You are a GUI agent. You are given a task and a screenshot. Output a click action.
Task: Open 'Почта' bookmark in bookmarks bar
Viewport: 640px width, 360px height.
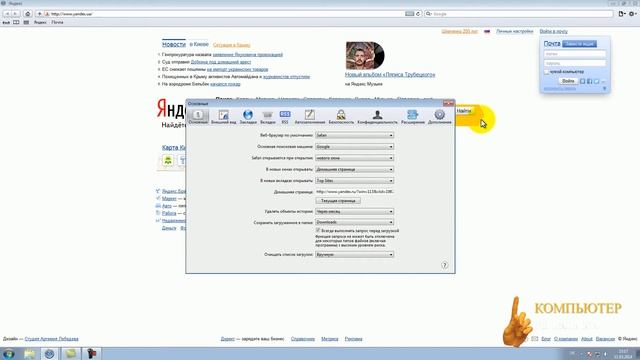(58, 22)
